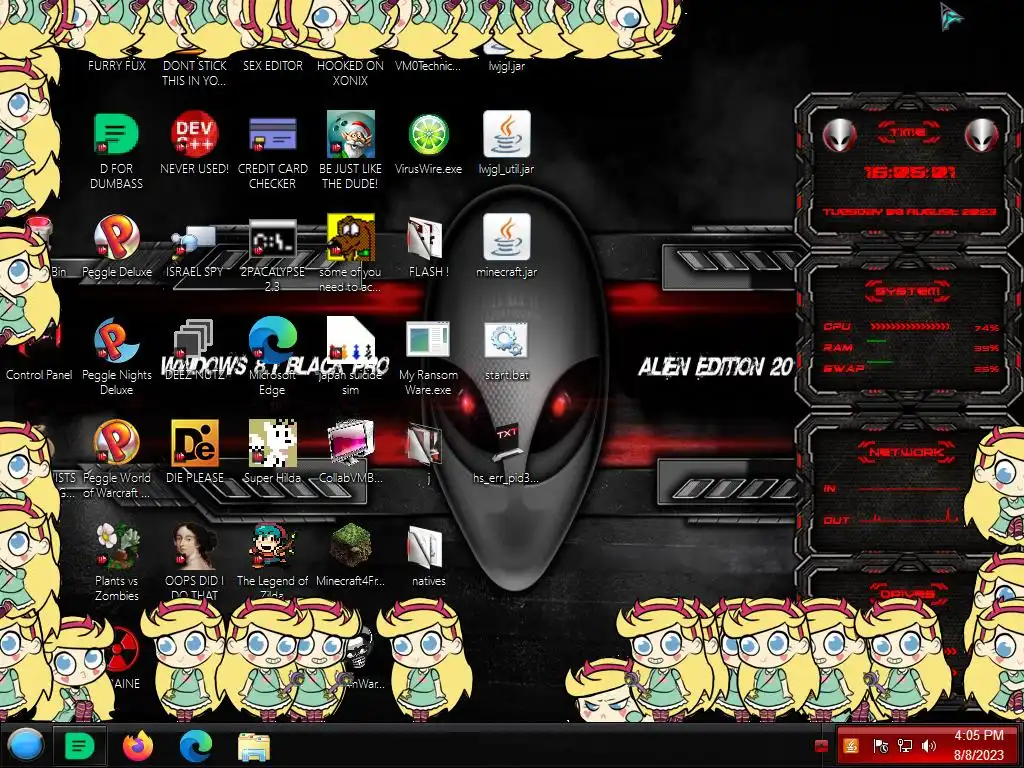
Task: Open the natives folder
Action: (425, 547)
